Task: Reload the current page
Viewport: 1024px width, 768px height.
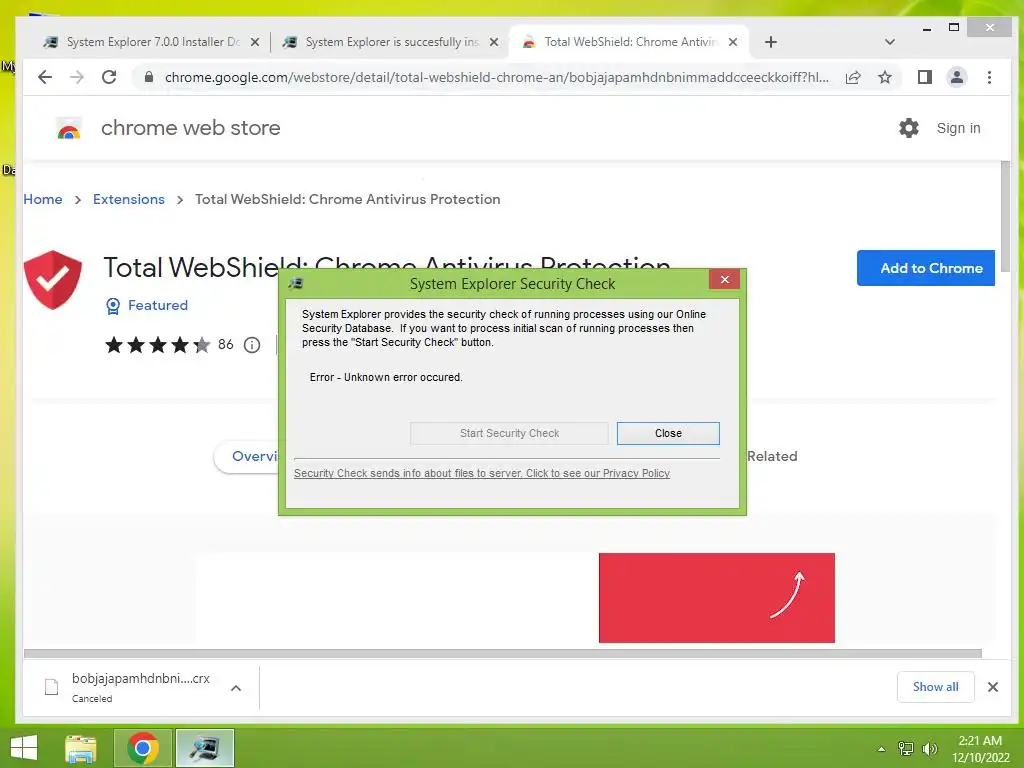Action: [109, 77]
